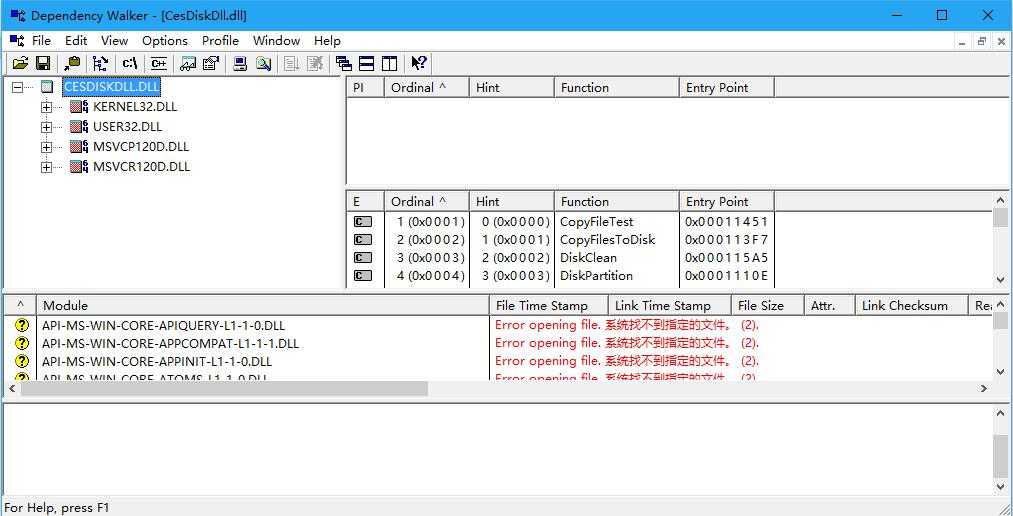Toggle Full Paths (C:\) icon
Image resolution: width=1013 pixels, height=516 pixels.
[129, 63]
